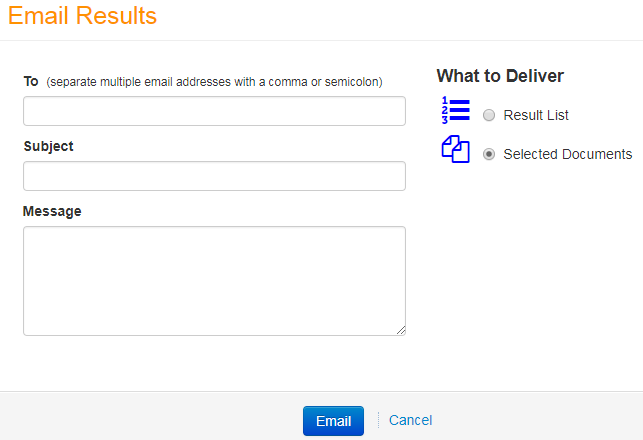The width and height of the screenshot is (643, 440).
Task: Click the Subject field label
Action: [x=48, y=146]
